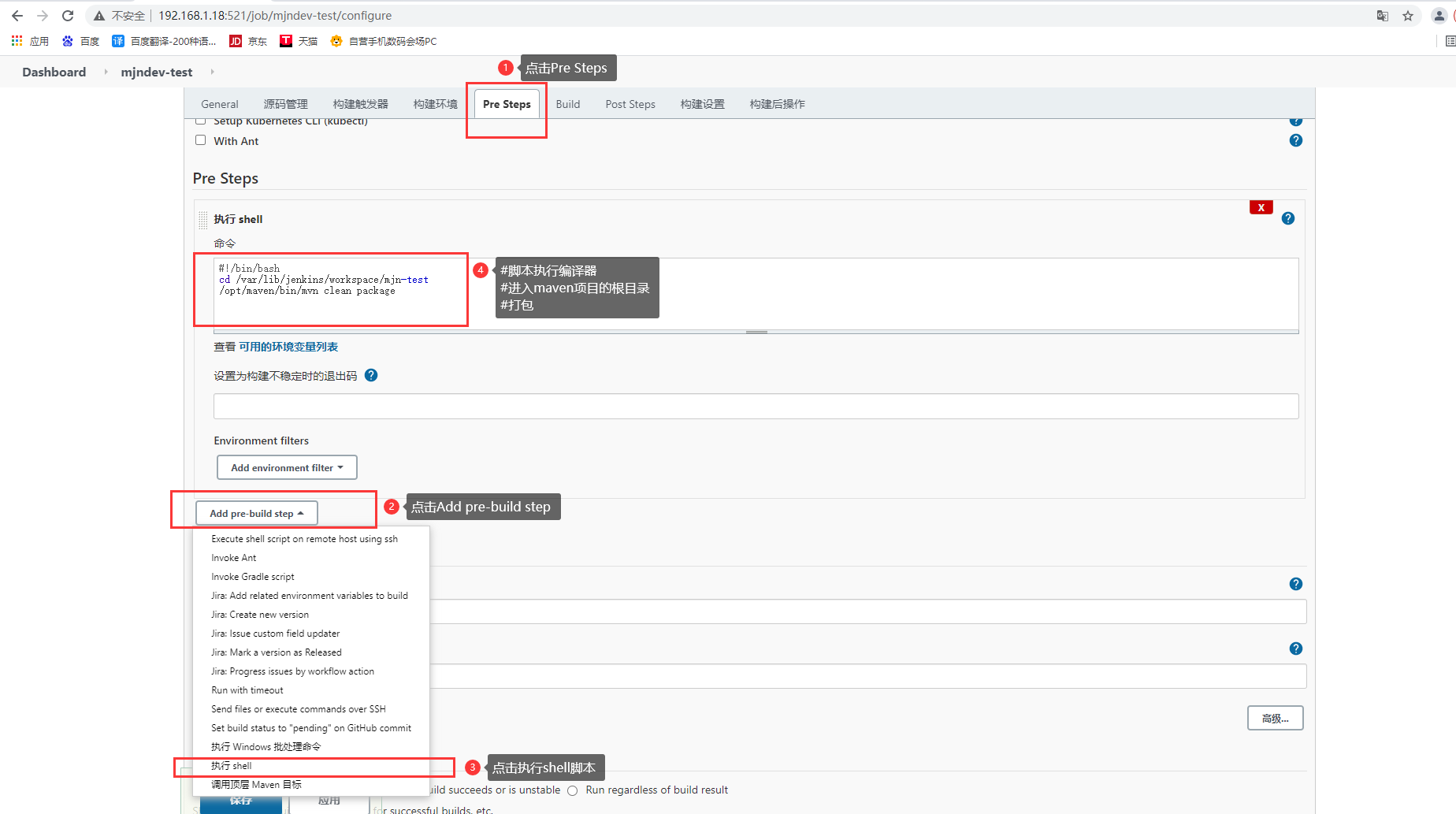The height and width of the screenshot is (814, 1456).
Task: Open help for 执行 shell step
Action: pos(1288,218)
